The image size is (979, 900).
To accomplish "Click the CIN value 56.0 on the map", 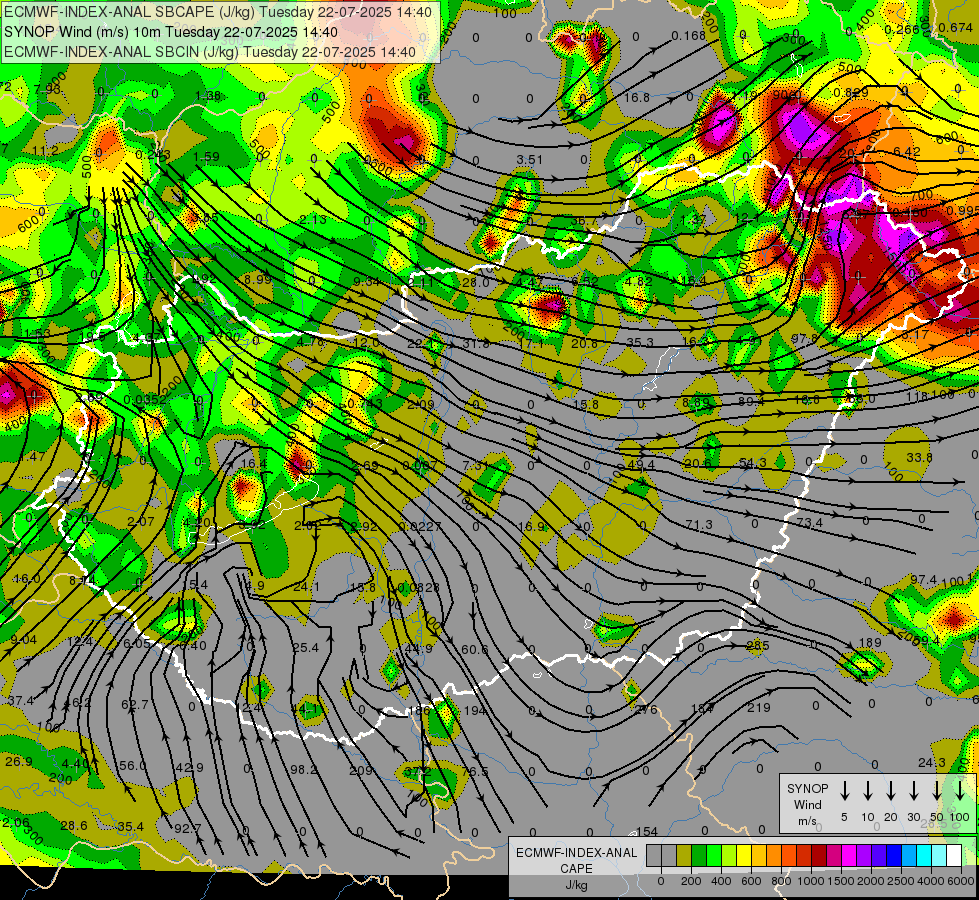I will pos(132,766).
